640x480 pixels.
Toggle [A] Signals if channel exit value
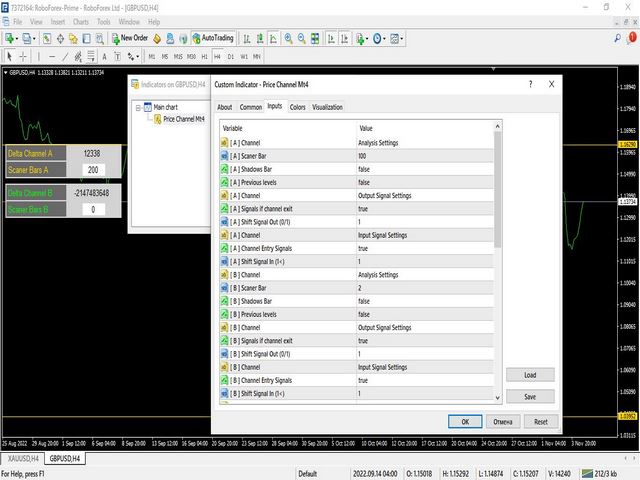[364, 209]
